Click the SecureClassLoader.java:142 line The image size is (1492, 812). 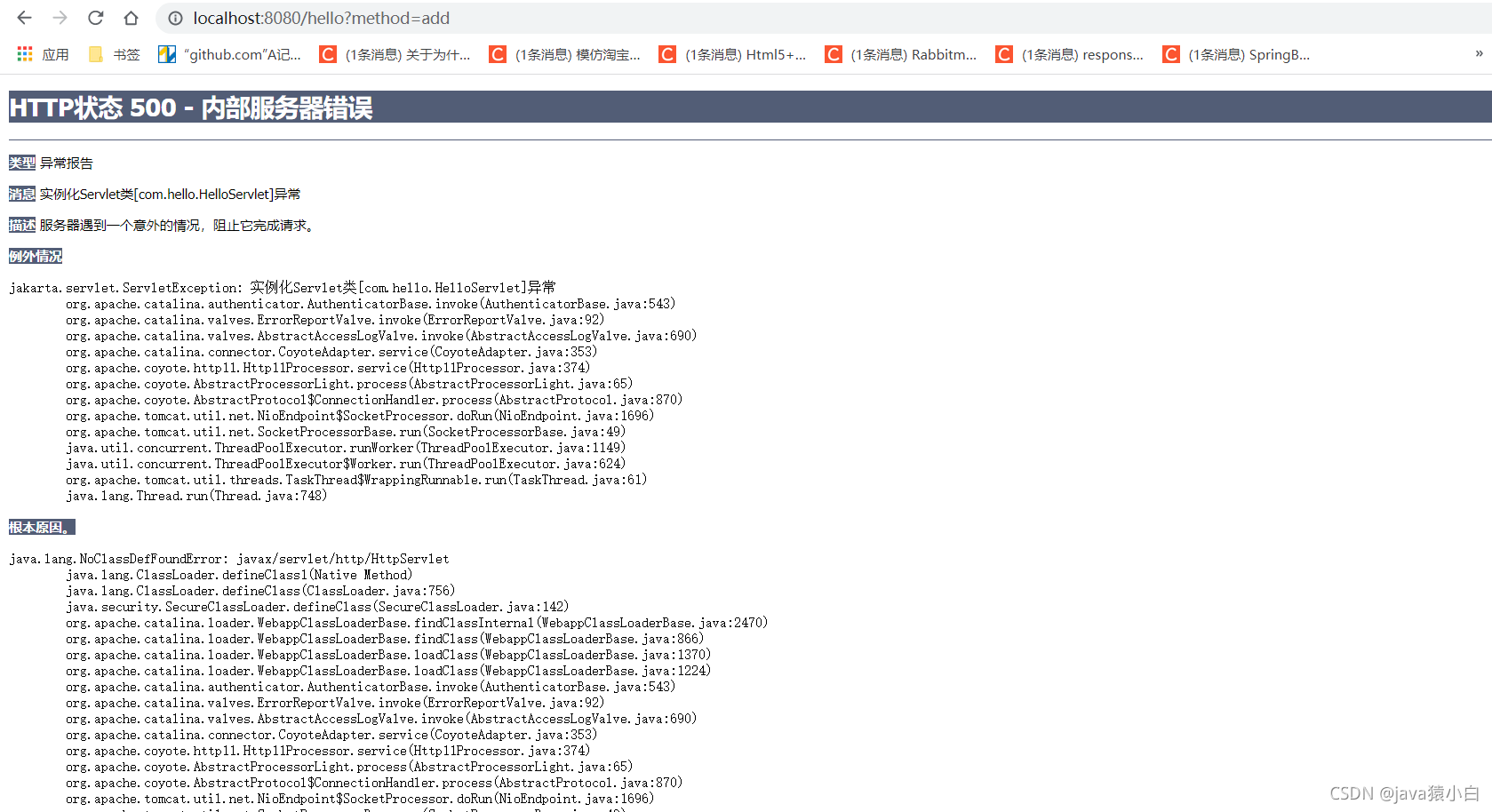coord(317,607)
